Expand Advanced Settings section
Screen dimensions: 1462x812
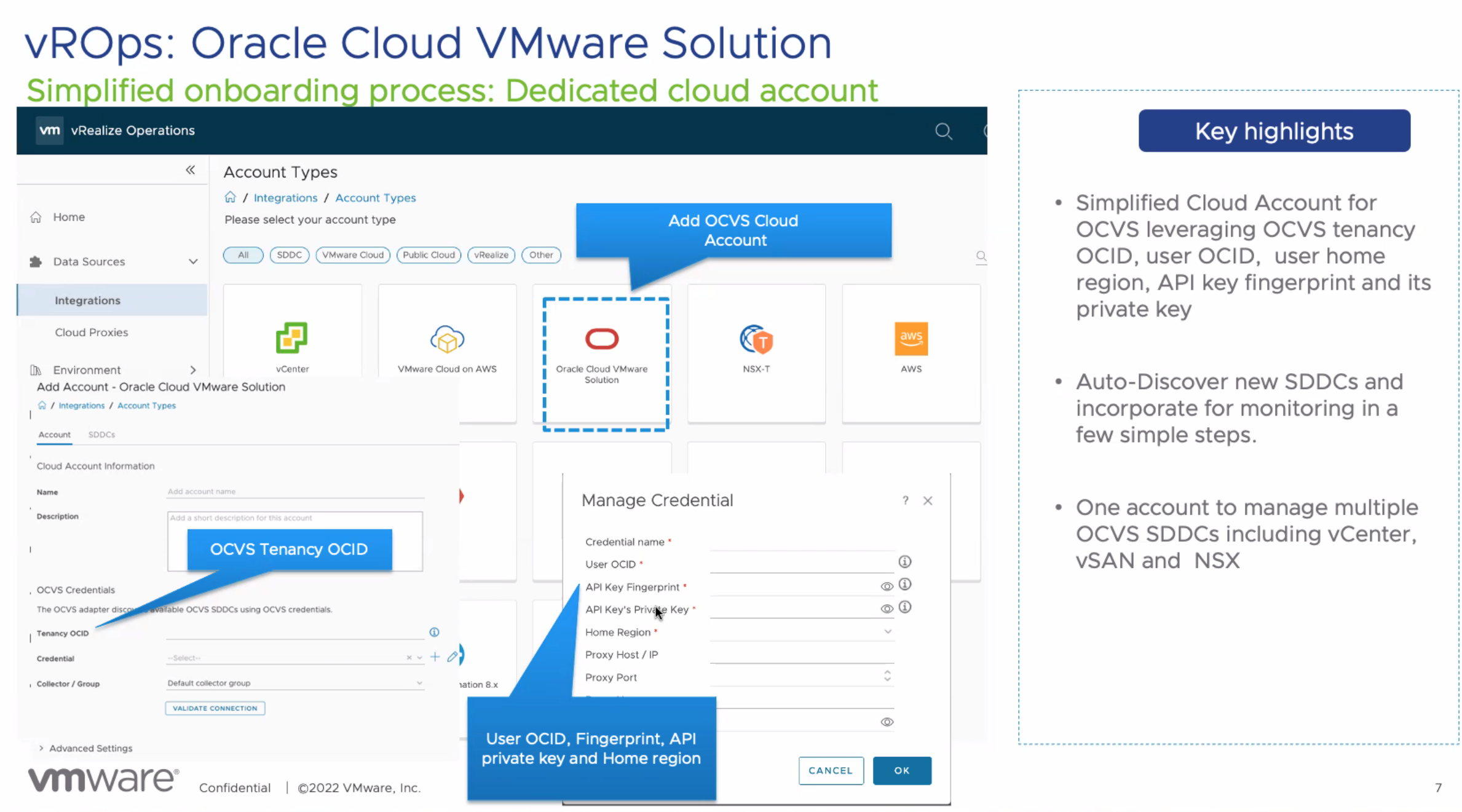[86, 748]
